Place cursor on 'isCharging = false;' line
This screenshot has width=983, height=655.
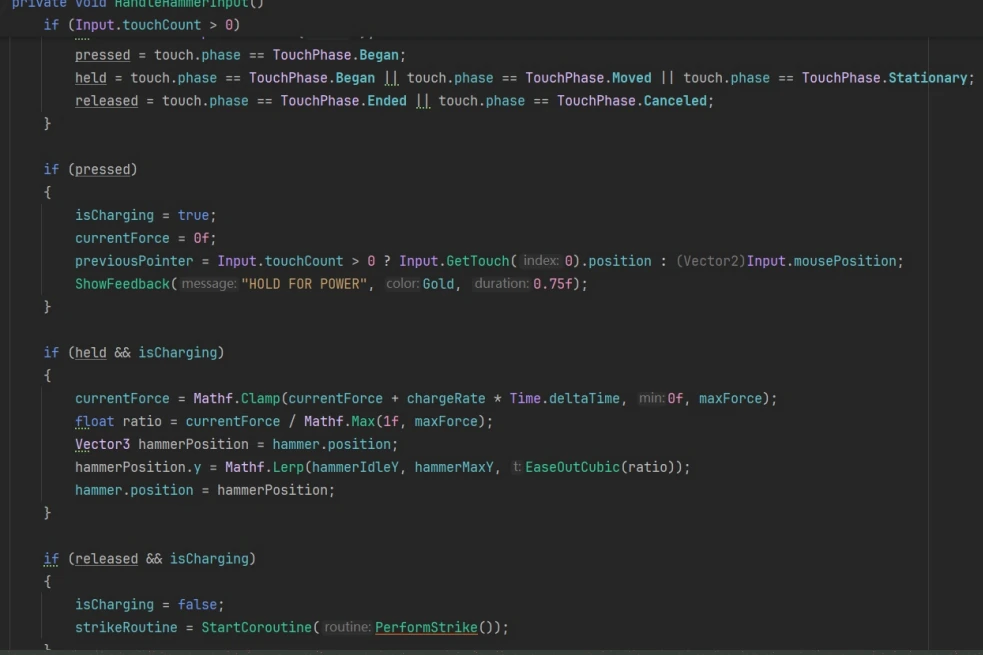coord(149,604)
